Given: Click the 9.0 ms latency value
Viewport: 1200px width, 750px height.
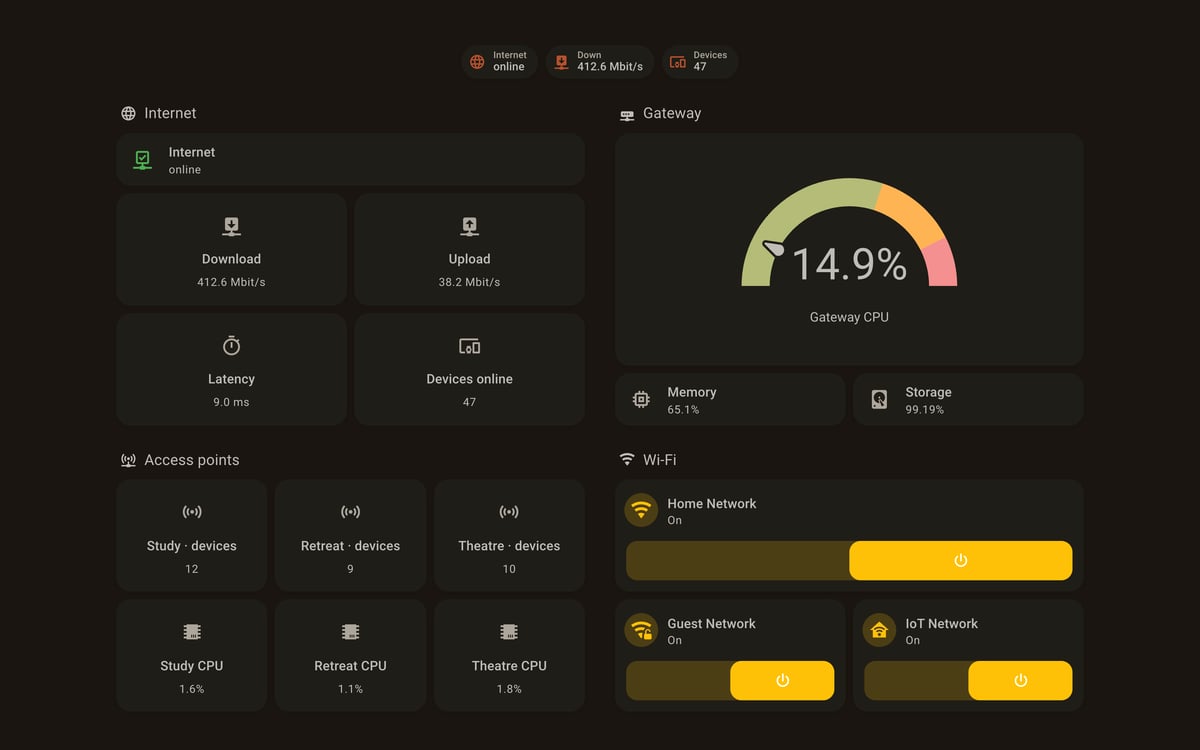Looking at the screenshot, I should pyautogui.click(x=231, y=402).
